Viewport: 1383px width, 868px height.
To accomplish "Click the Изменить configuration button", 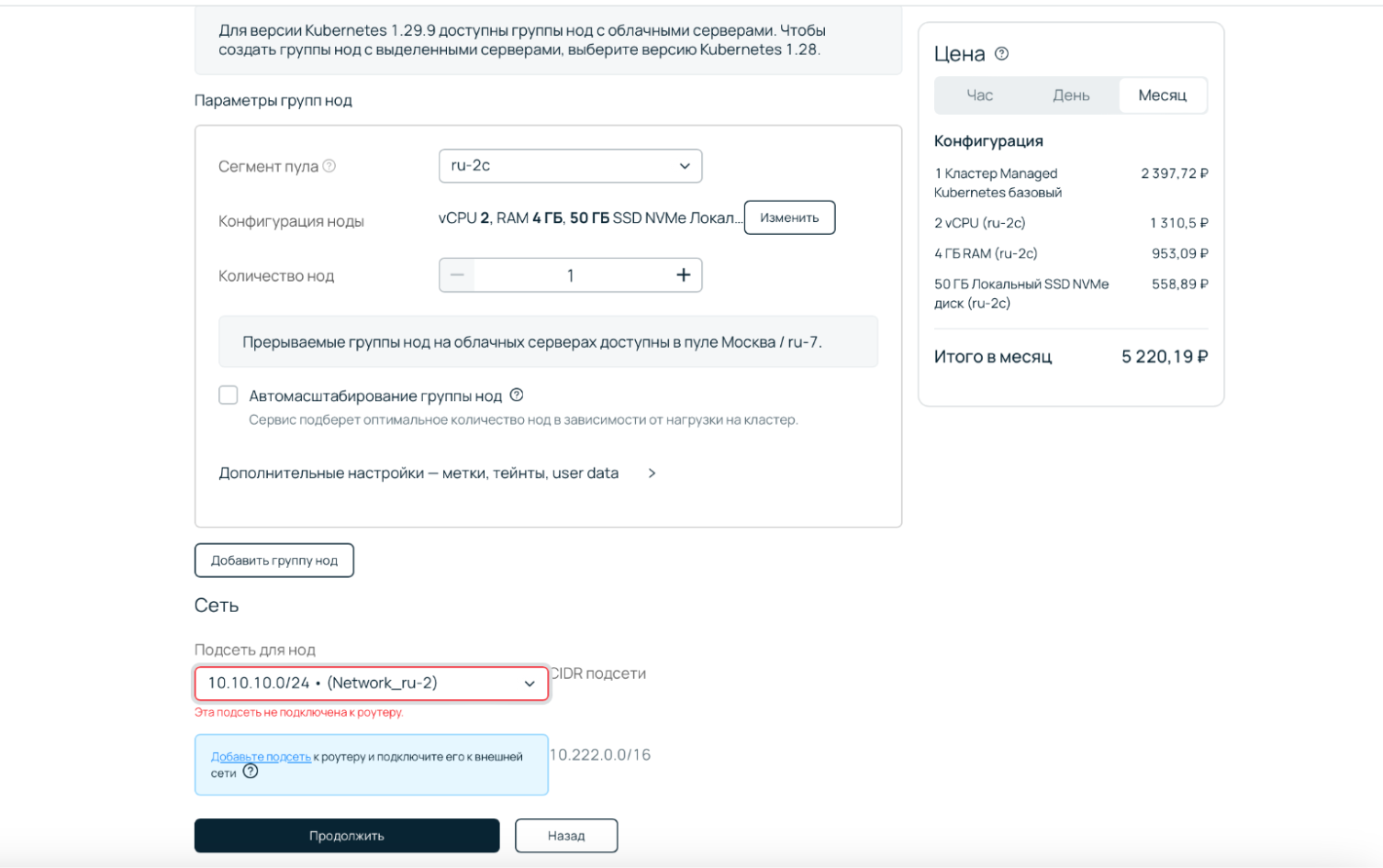I will tap(789, 218).
